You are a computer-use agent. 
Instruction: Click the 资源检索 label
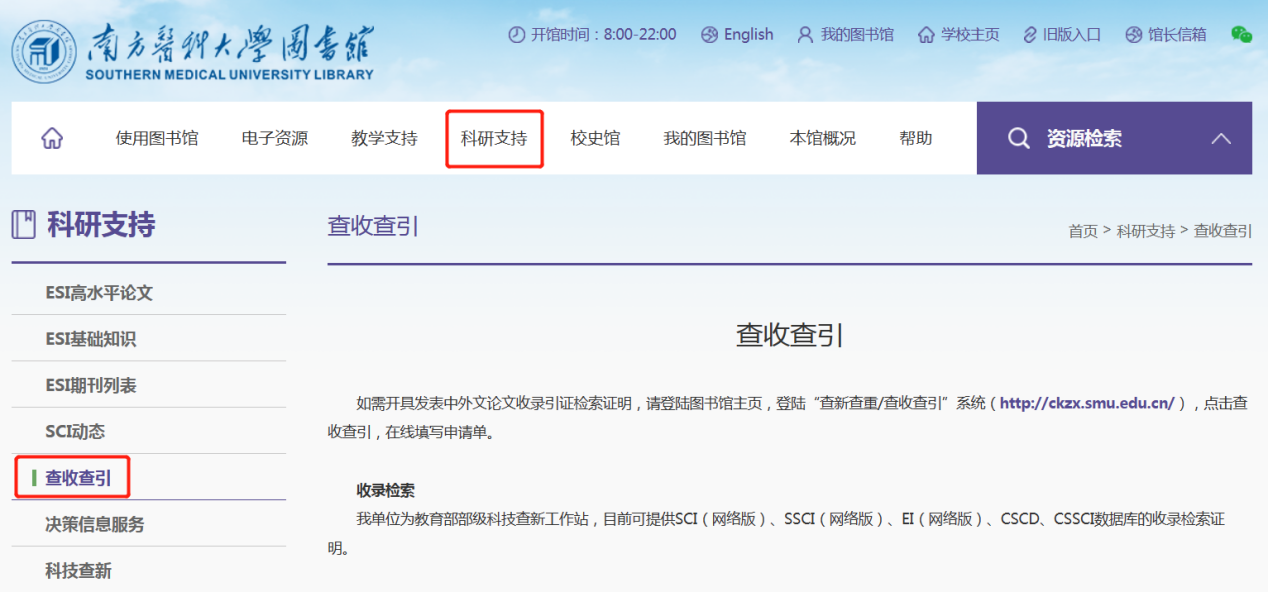[x=1084, y=139]
